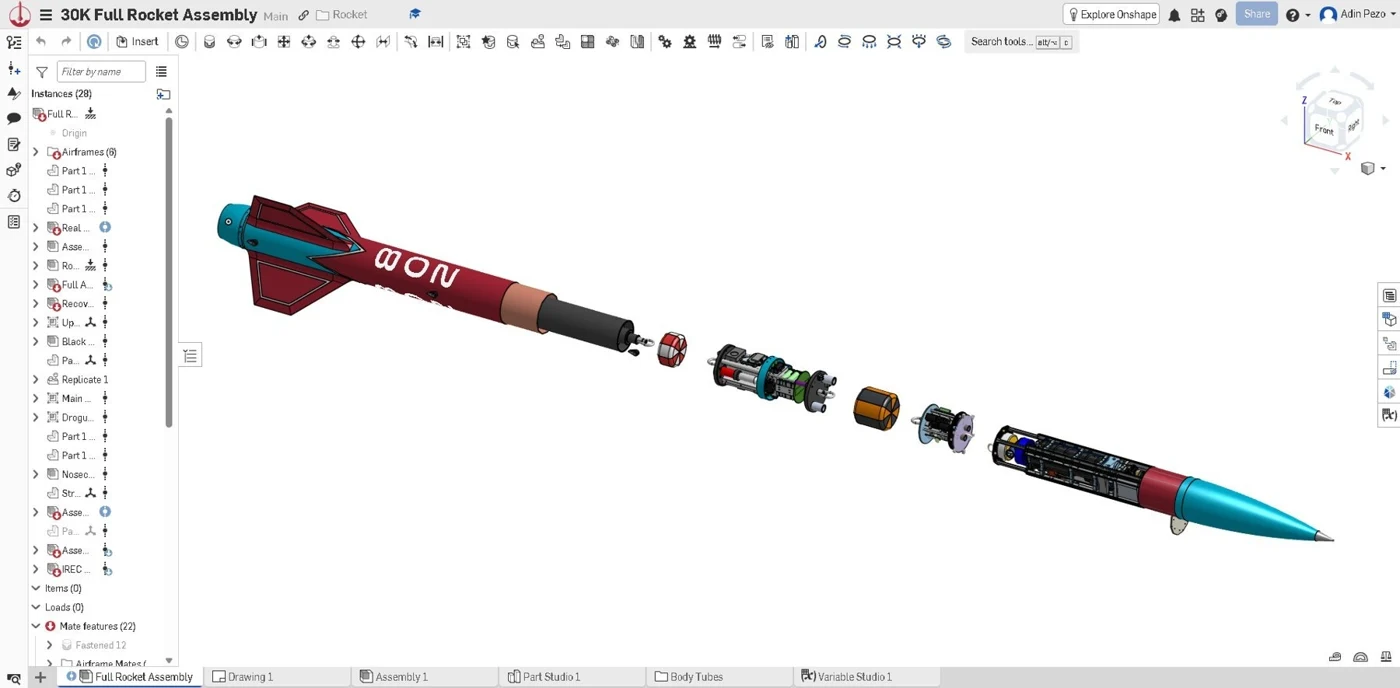Select the Planar mate tool

[284, 42]
